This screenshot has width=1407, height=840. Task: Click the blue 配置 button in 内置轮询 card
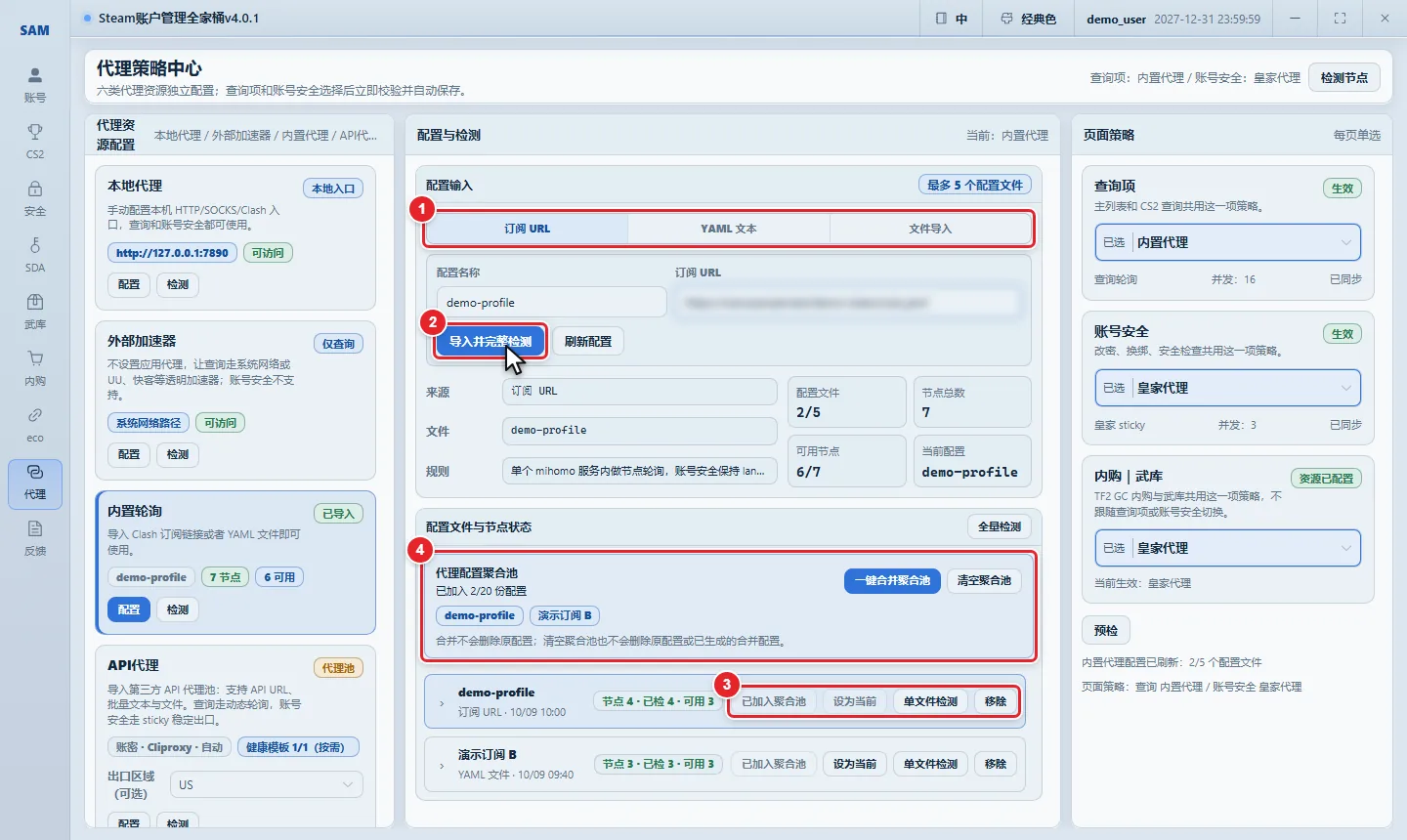point(129,609)
